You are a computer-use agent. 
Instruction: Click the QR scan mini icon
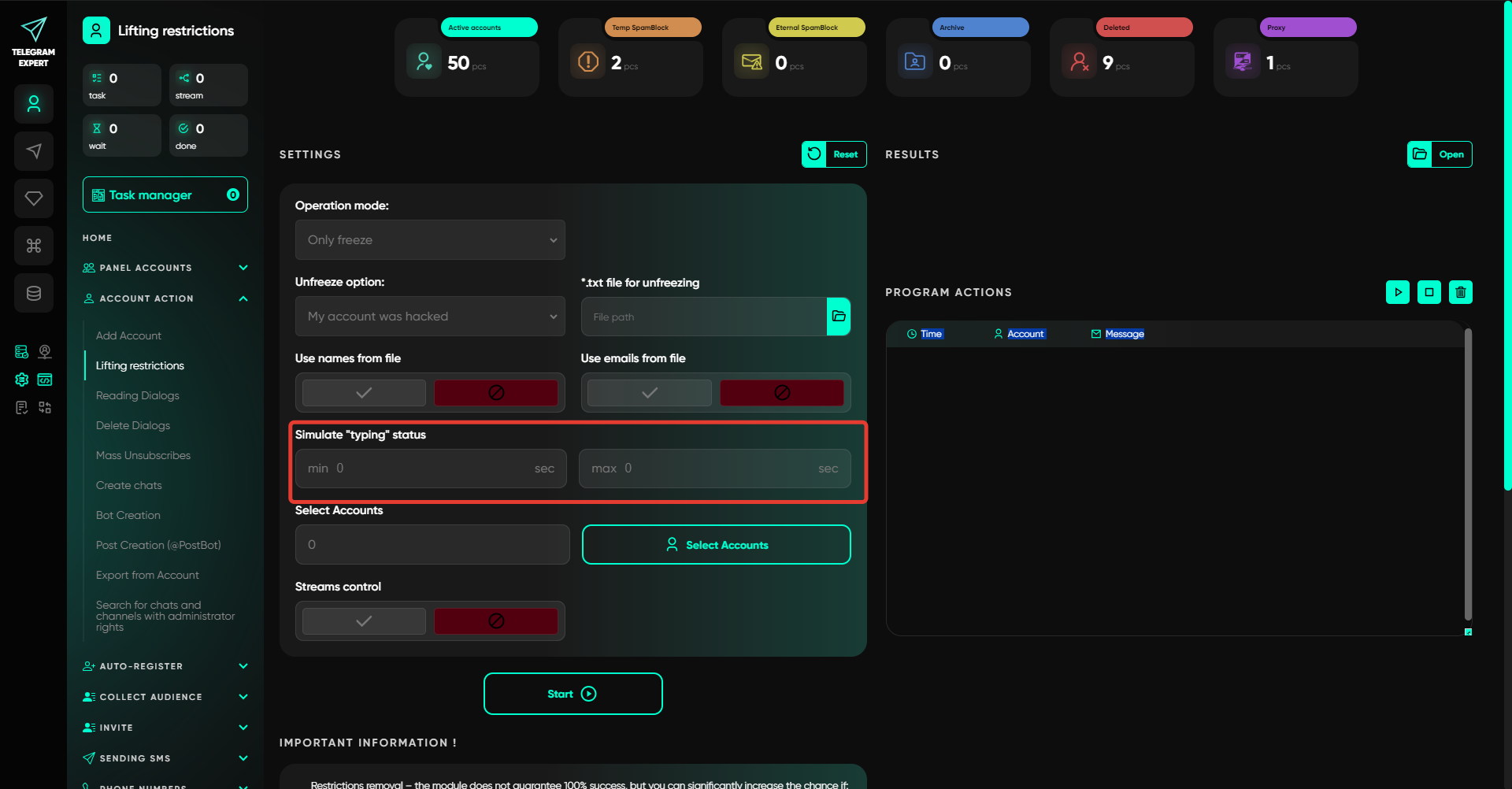(x=45, y=407)
